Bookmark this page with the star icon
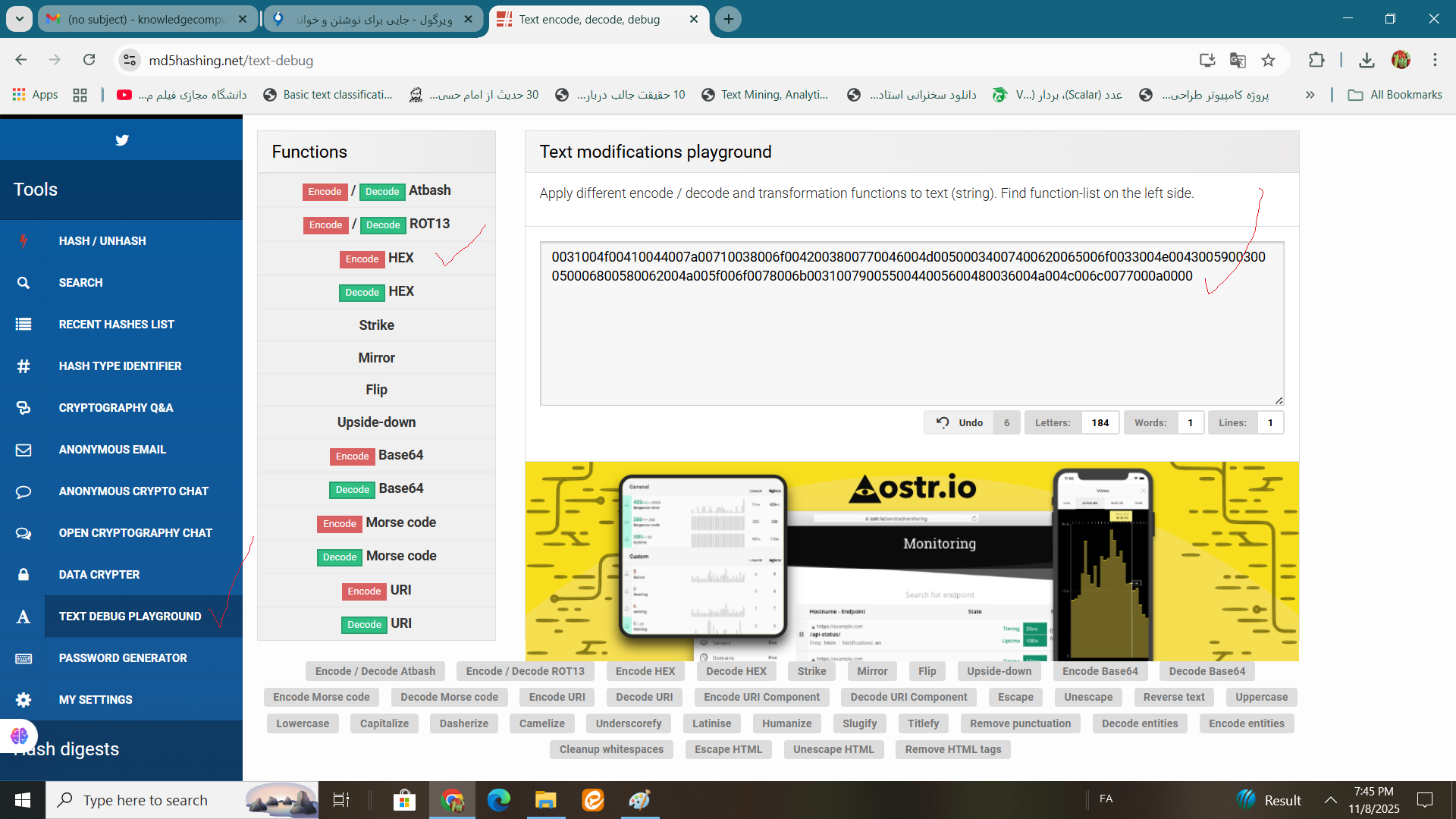Viewport: 1456px width, 819px height. click(x=1268, y=61)
